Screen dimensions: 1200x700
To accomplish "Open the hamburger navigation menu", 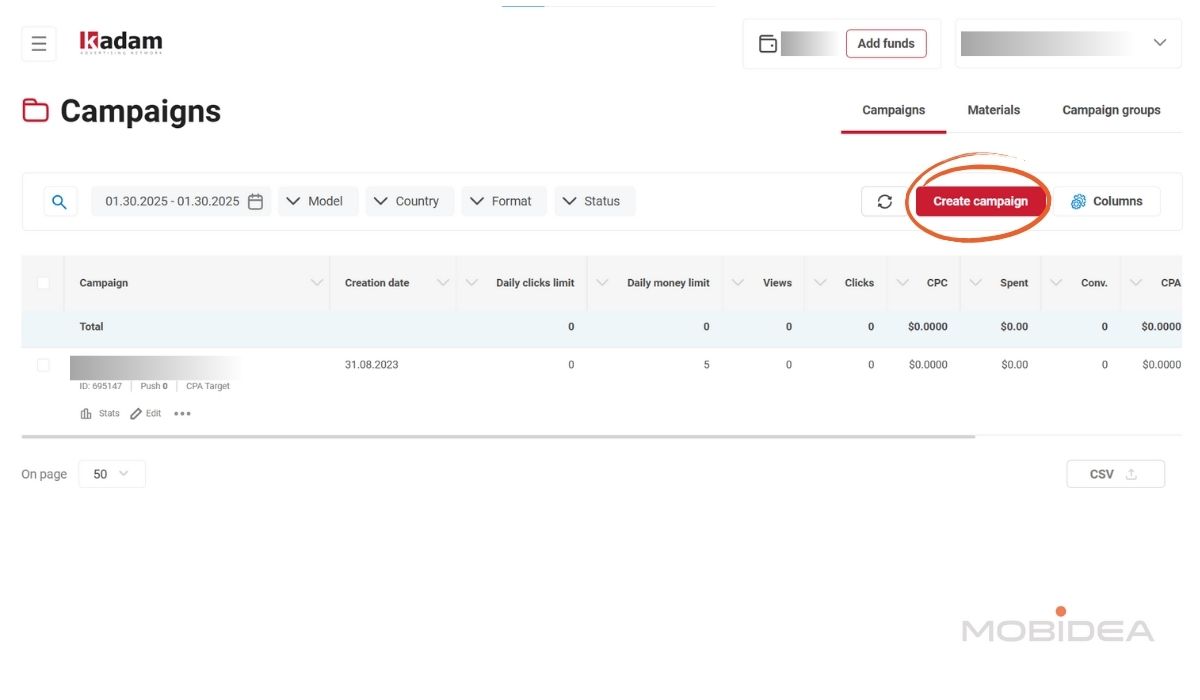I will [x=39, y=44].
